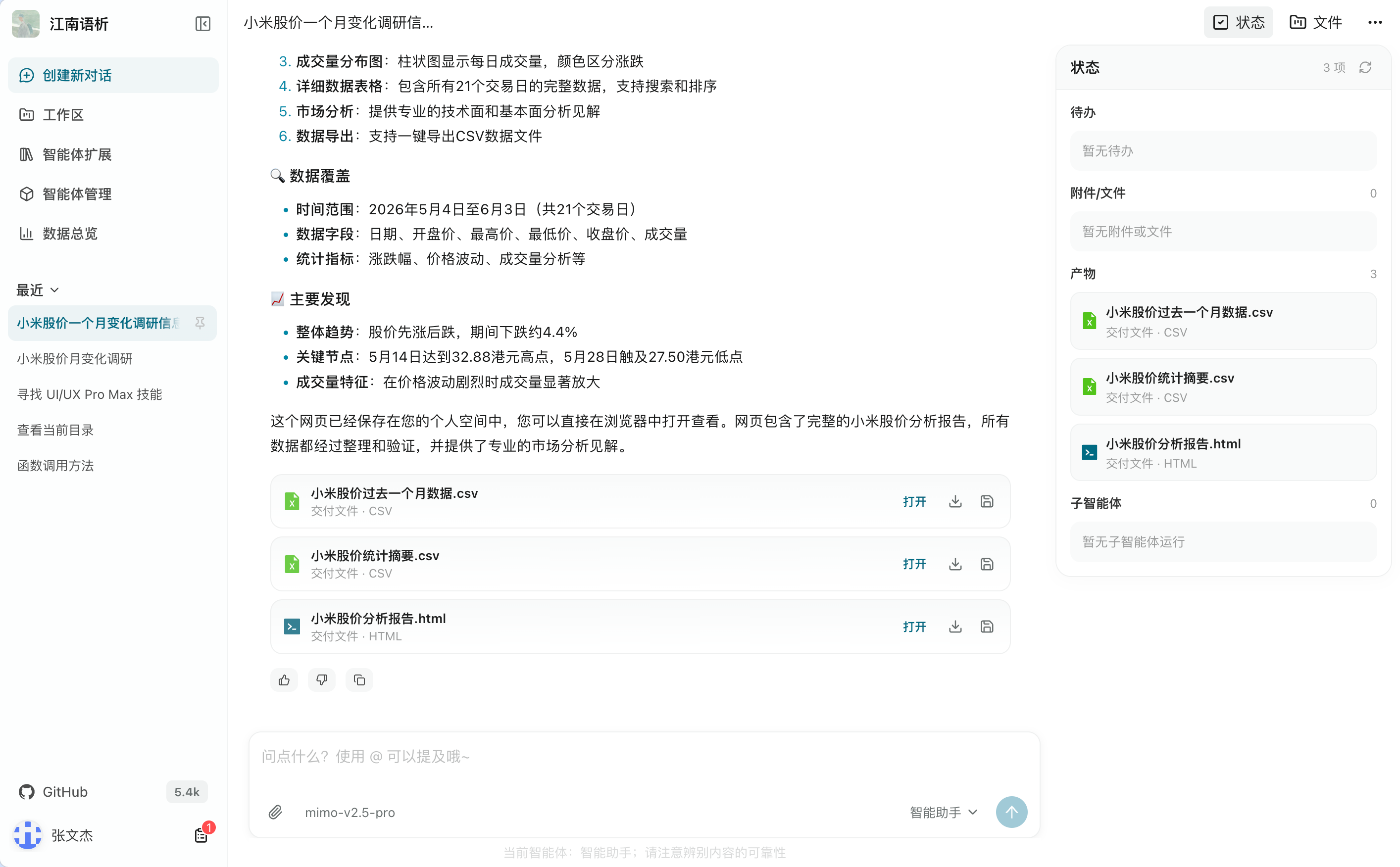Open 张文杰 user profile avatar
The image size is (1400, 867).
[x=28, y=835]
